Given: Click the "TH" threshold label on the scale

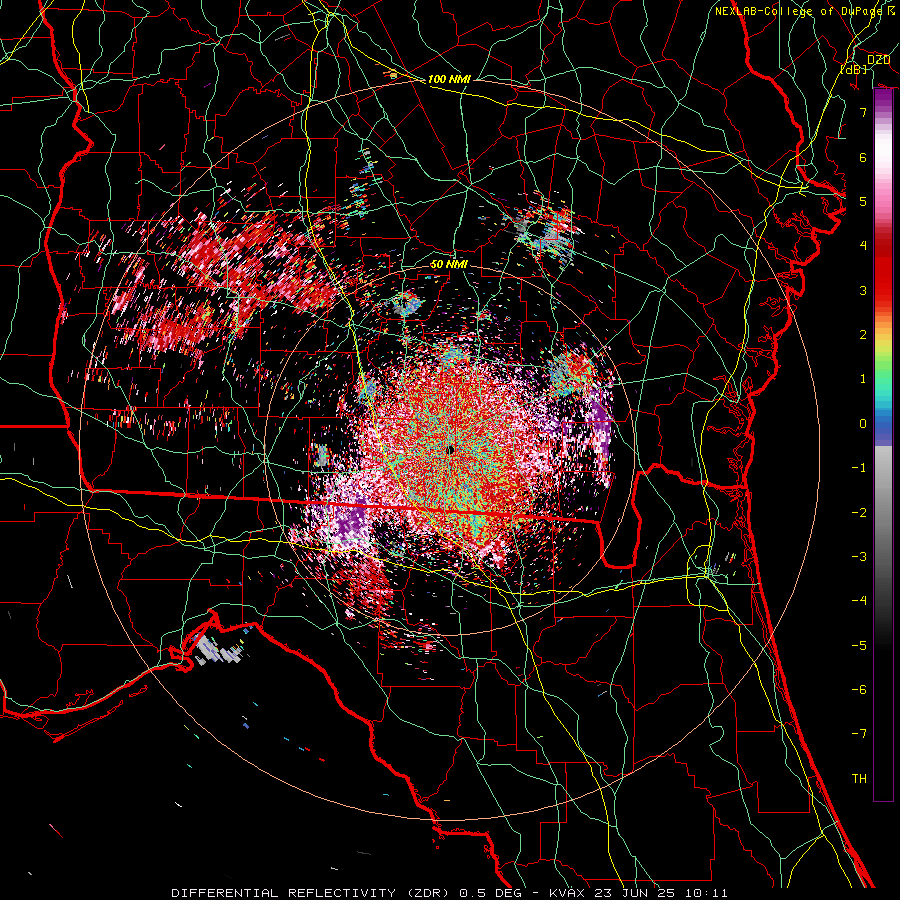Looking at the screenshot, I should tap(859, 779).
